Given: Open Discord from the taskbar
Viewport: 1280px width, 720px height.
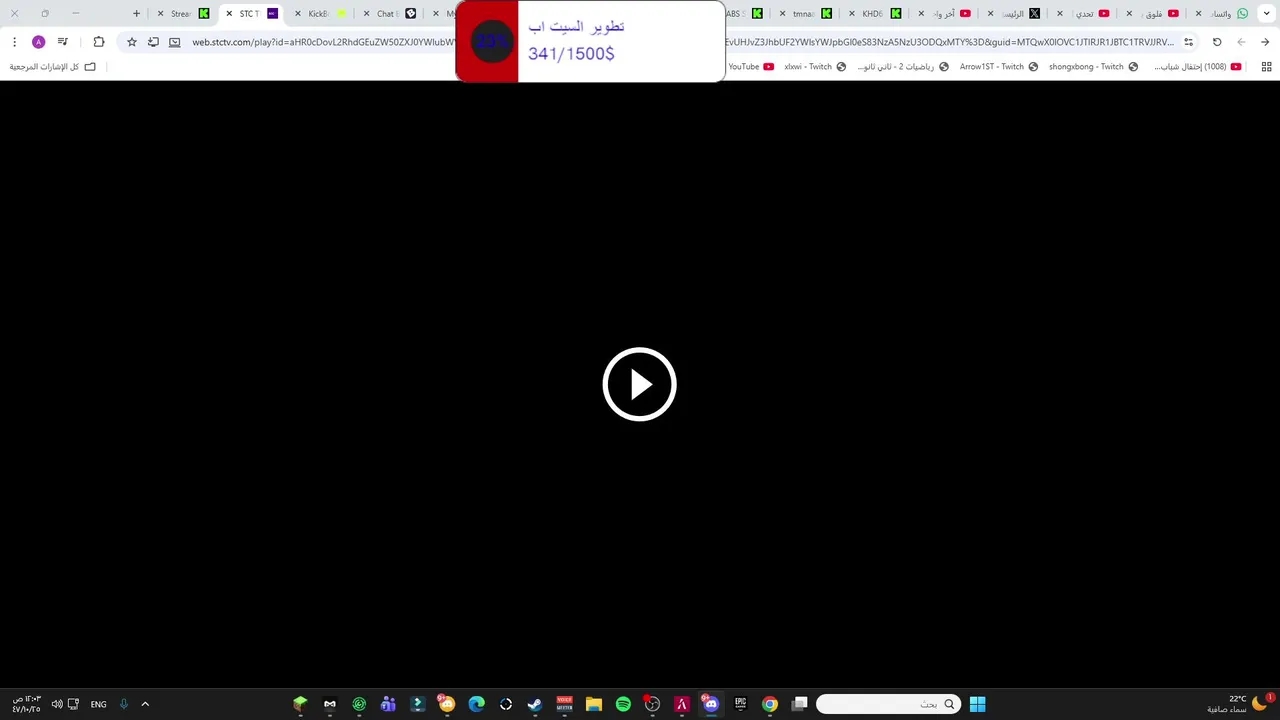Looking at the screenshot, I should 711,704.
